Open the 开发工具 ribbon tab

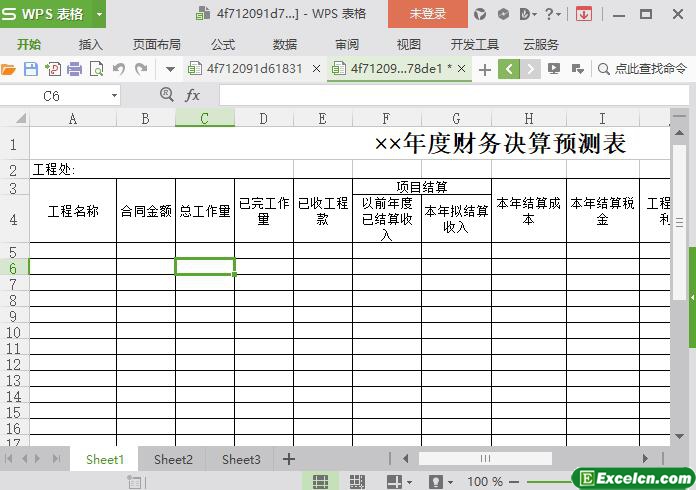[475, 45]
